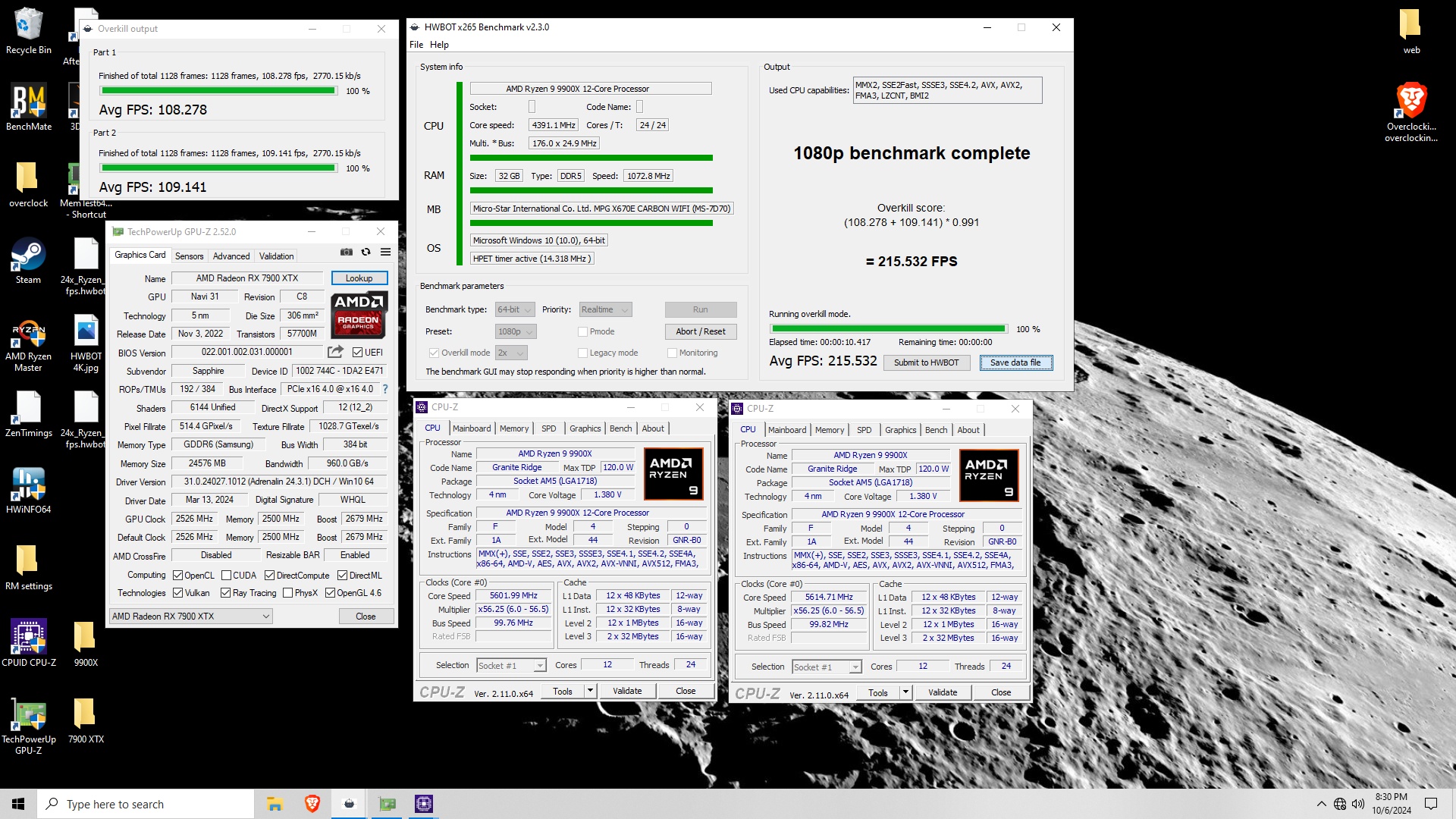Image resolution: width=1456 pixels, height=819 pixels.
Task: Open the 7900 XTX desktop folder
Action: pyautogui.click(x=86, y=720)
